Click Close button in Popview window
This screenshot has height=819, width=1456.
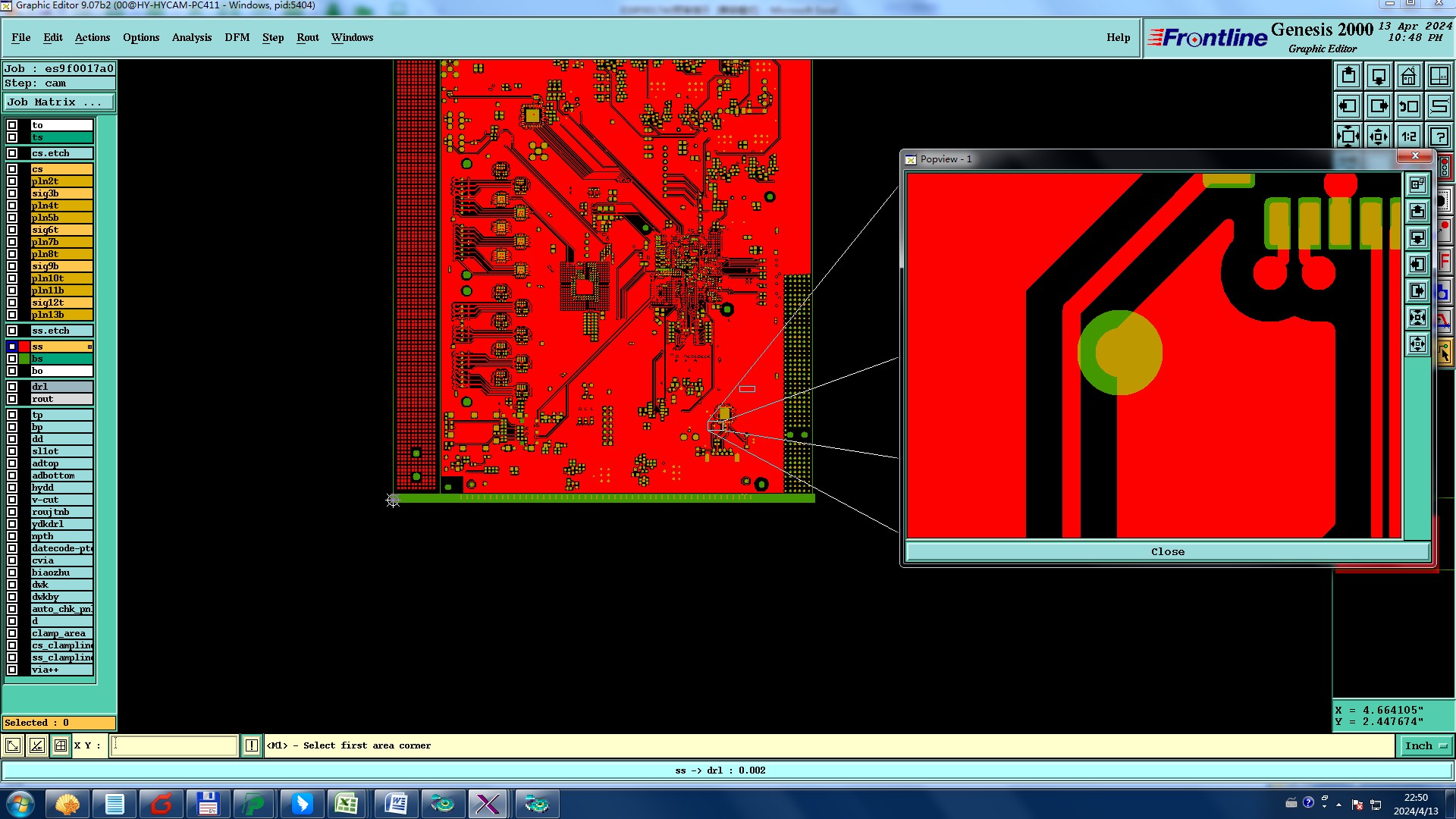click(x=1167, y=551)
